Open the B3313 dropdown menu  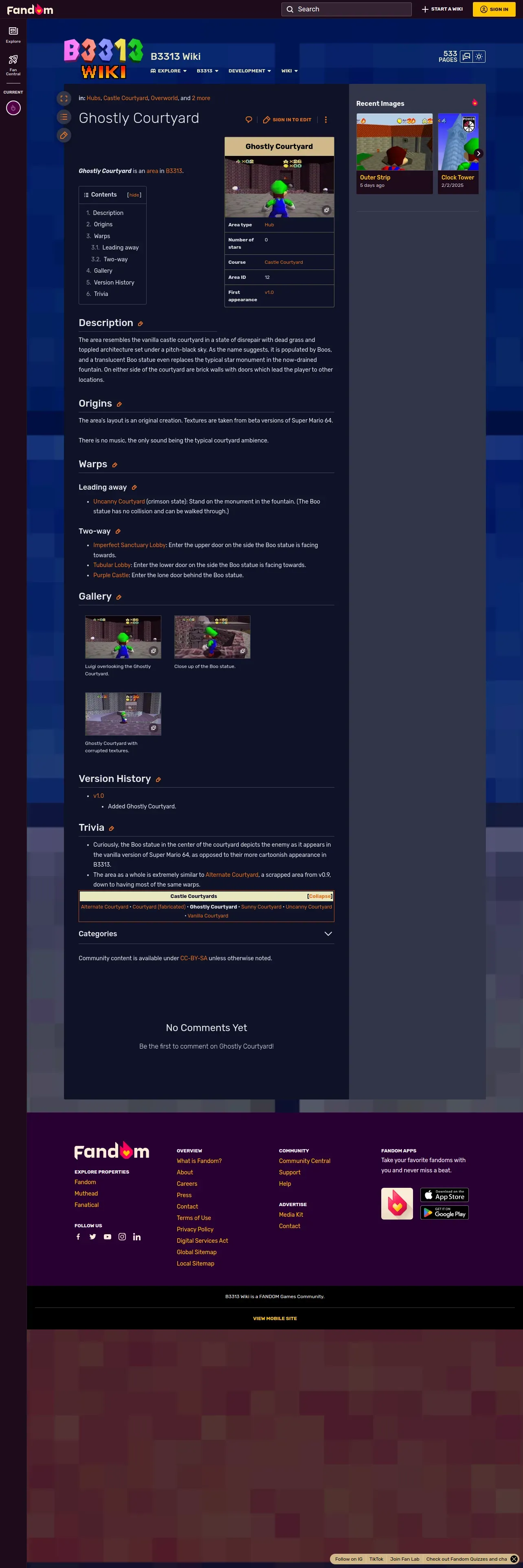click(208, 70)
